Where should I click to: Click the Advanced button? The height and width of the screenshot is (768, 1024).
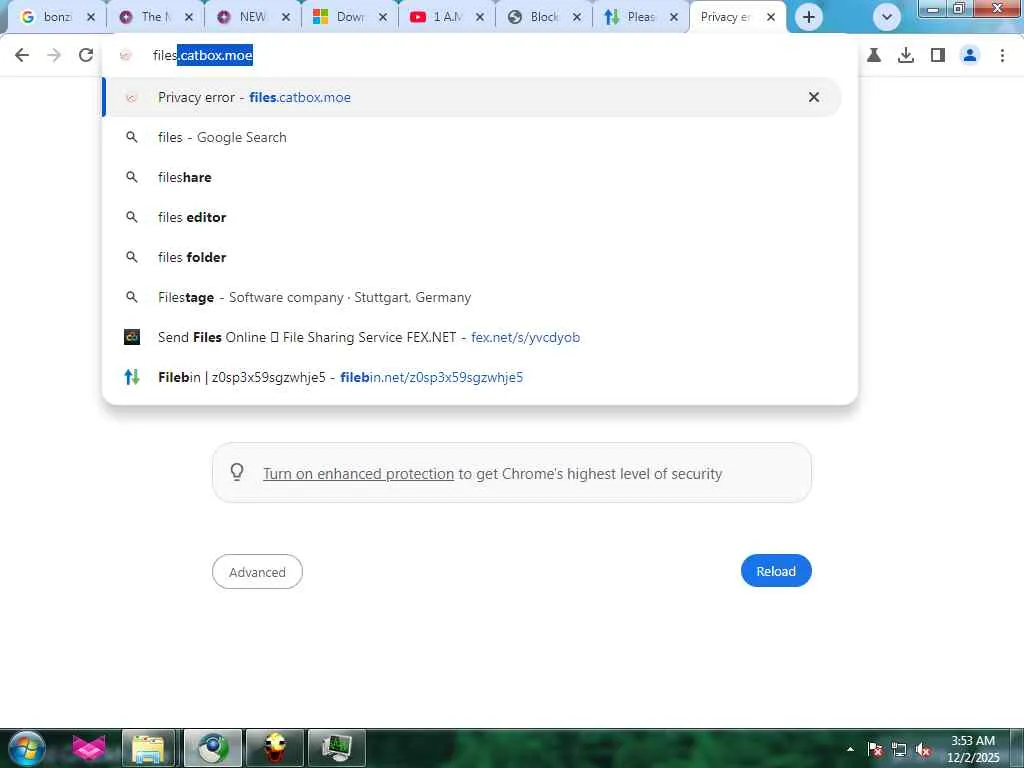click(257, 571)
